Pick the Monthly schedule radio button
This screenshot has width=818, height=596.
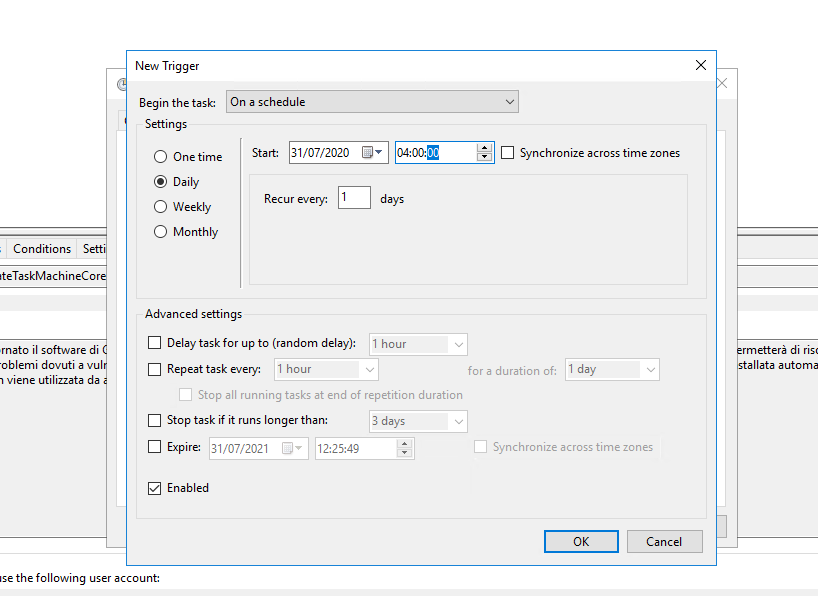[160, 232]
